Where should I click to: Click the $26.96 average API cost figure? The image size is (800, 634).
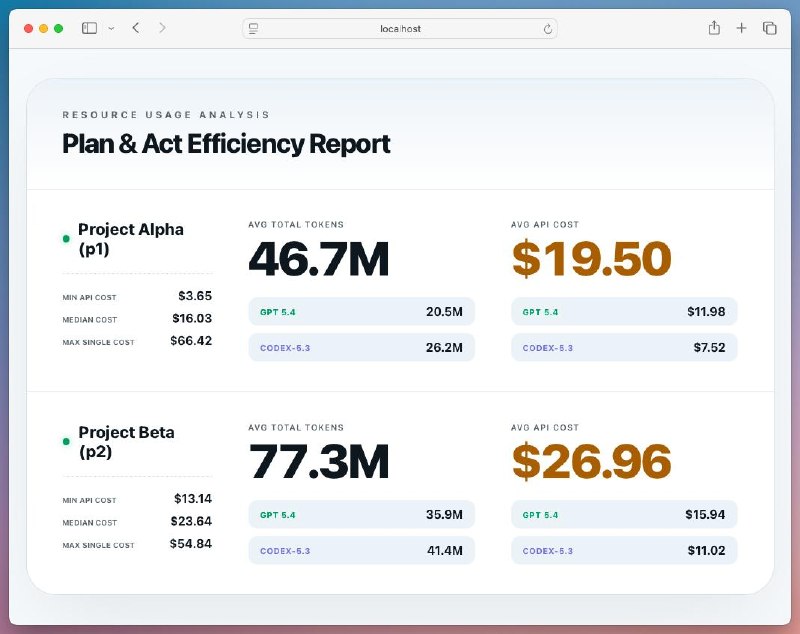[x=591, y=462]
